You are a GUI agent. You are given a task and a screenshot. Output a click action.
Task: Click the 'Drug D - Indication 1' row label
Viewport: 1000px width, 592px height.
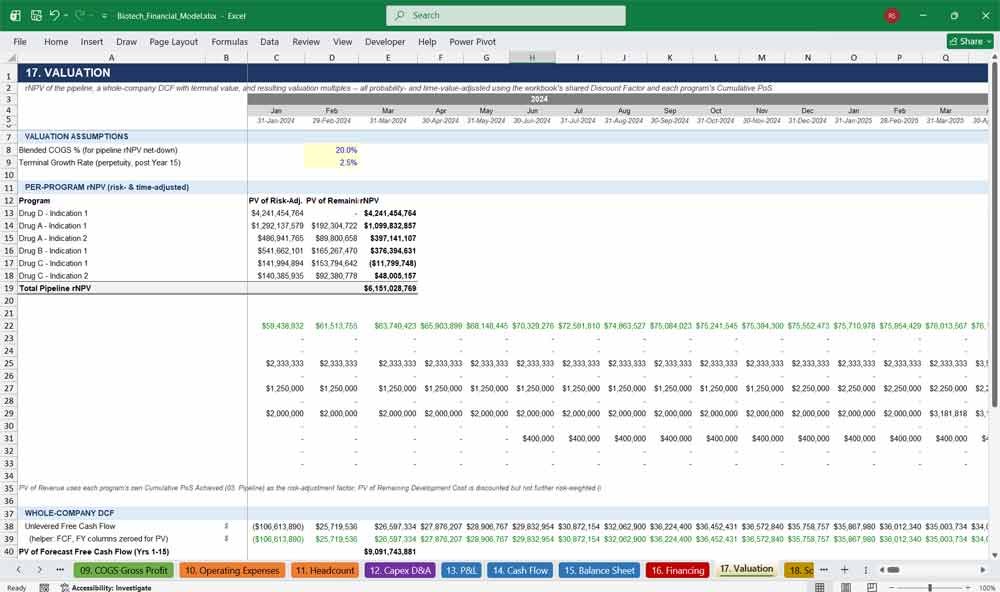coord(54,213)
